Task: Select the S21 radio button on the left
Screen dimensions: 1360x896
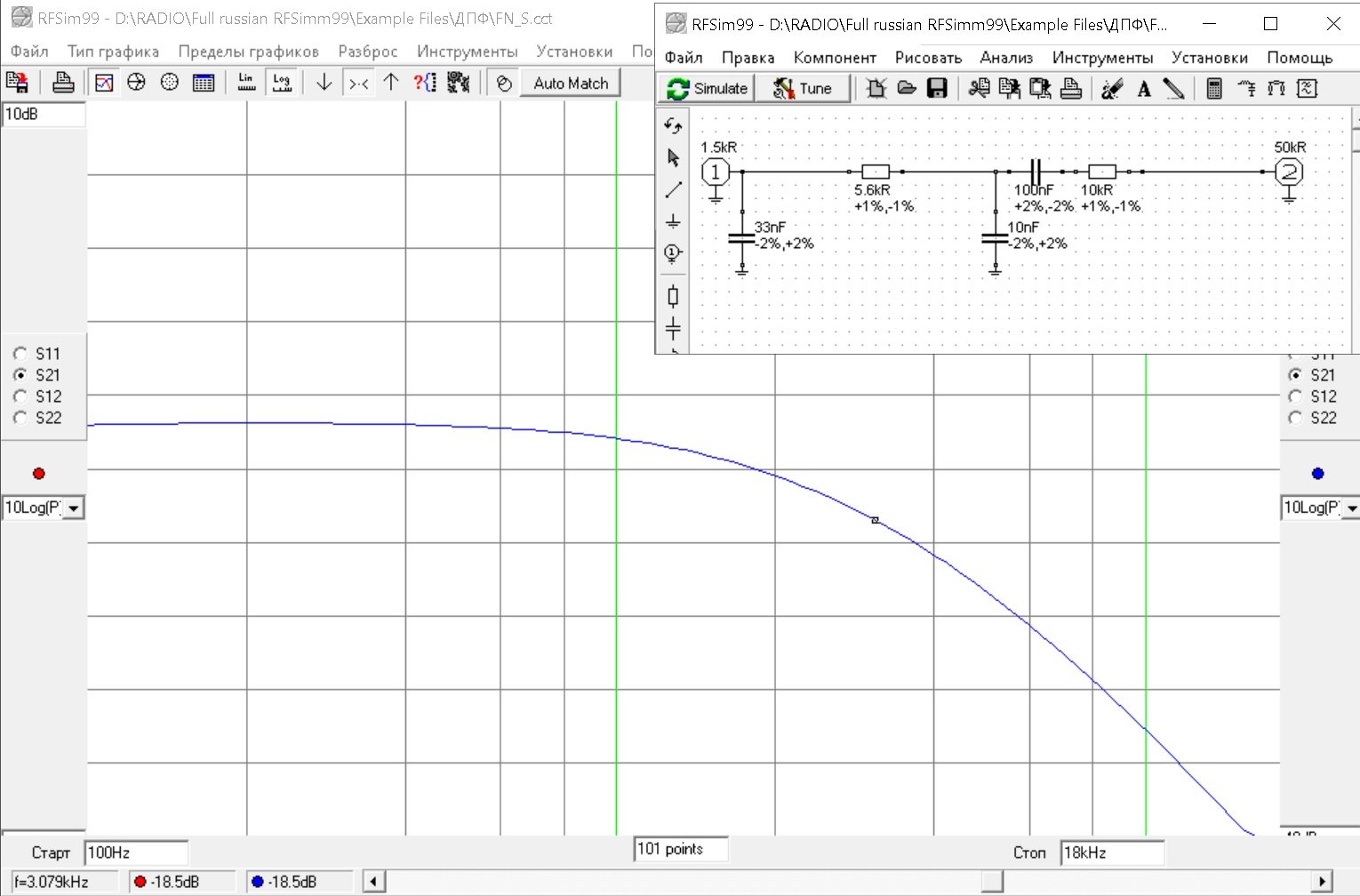Action: click(20, 375)
